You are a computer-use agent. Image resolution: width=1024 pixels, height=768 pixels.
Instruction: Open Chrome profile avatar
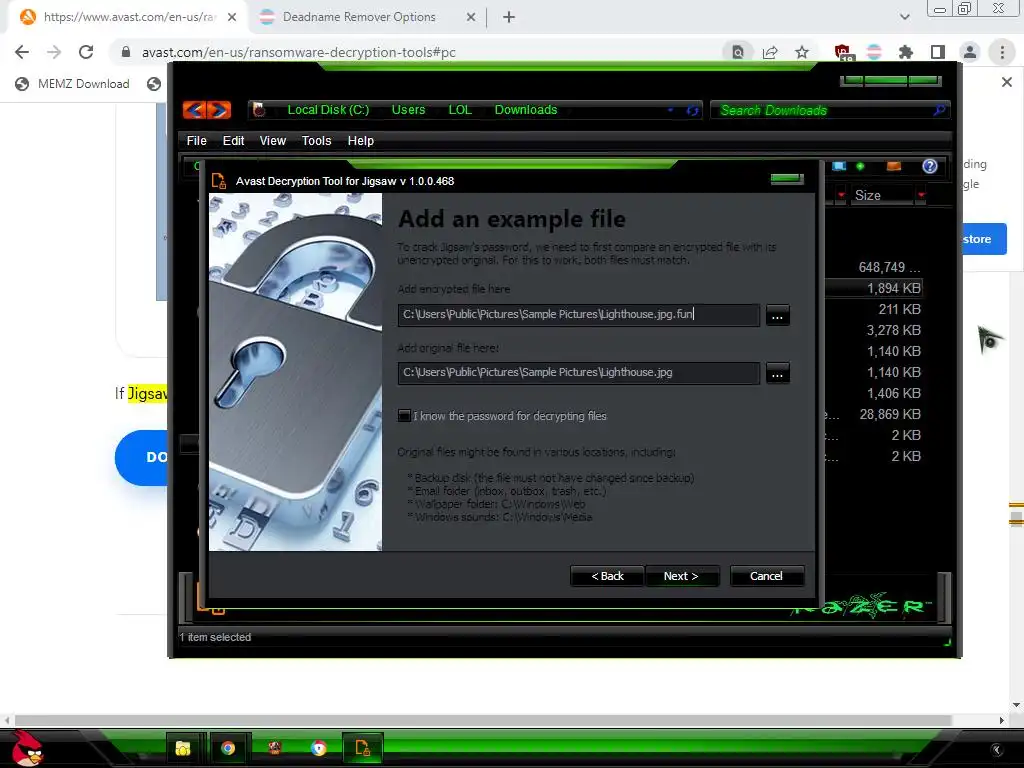pyautogui.click(x=970, y=52)
